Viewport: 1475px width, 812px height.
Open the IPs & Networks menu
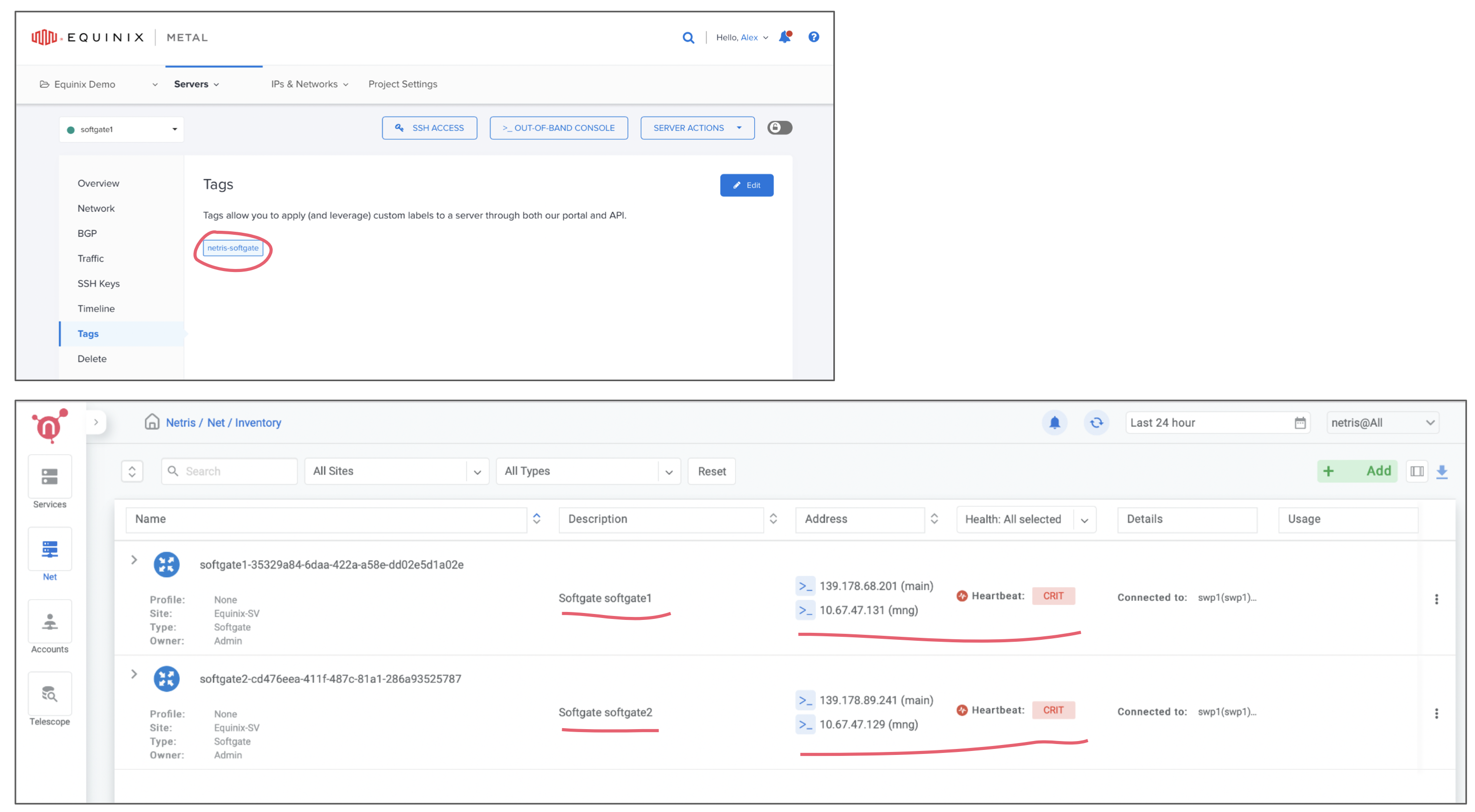point(310,84)
